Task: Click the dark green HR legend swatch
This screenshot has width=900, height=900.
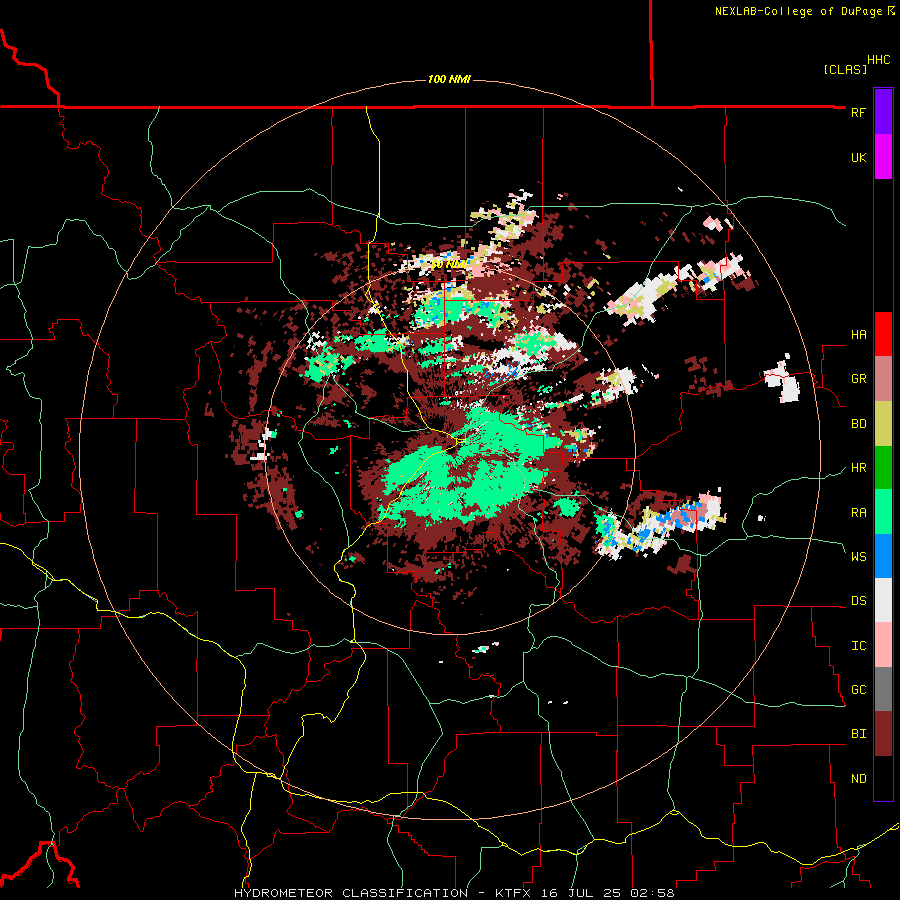Action: 883,468
